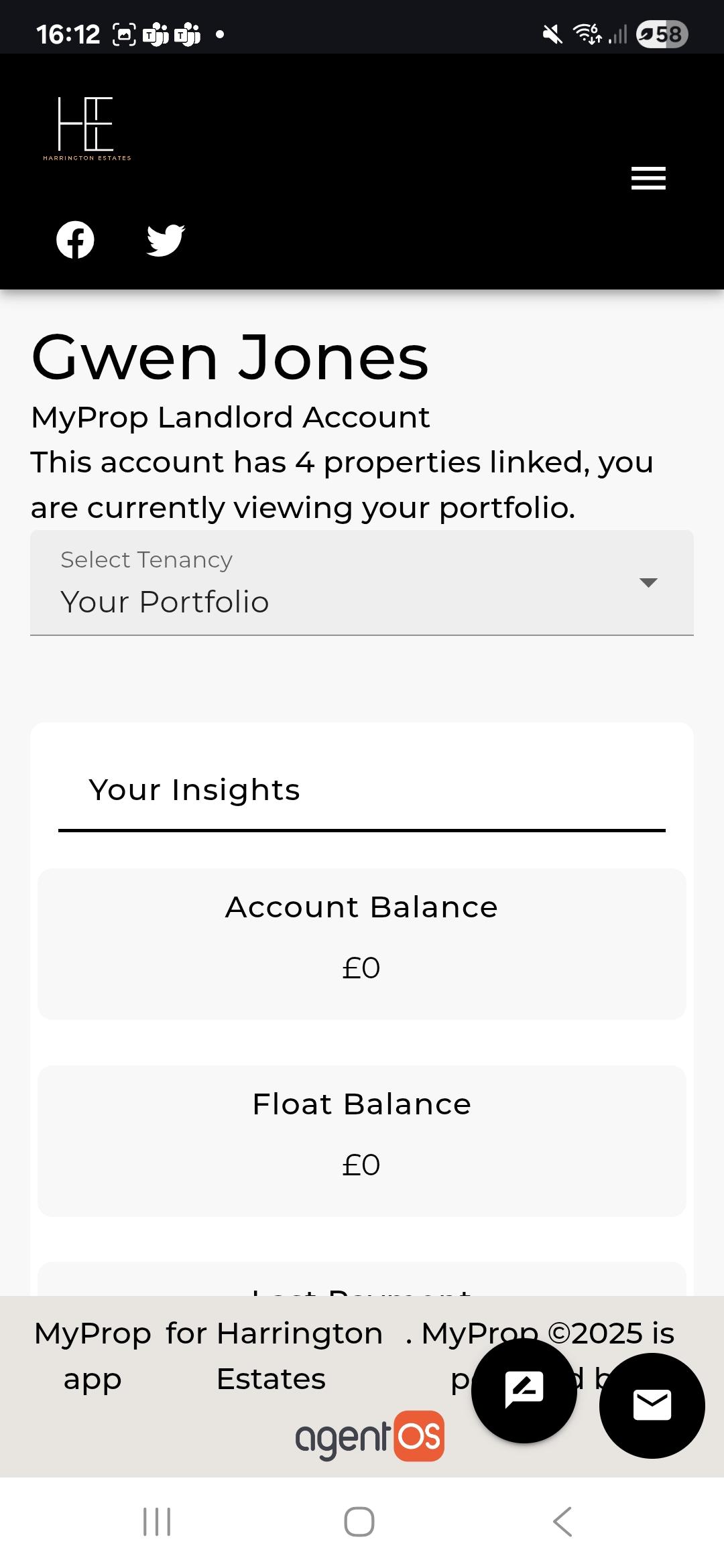Click the Gwen Jones account heading
Screen dimensions: 724x1568
click(230, 358)
